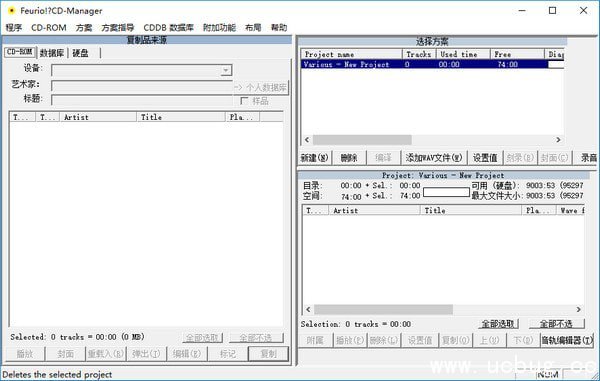This screenshot has height=381, width=600.
Task: Click the 标记 button
Action: [x=228, y=354]
